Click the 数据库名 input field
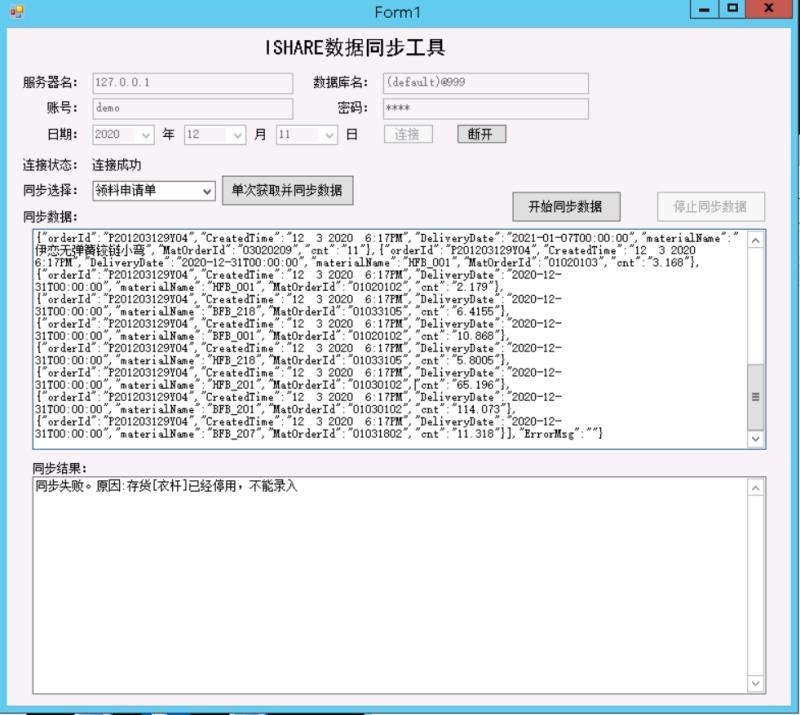800x715 pixels. point(486,83)
